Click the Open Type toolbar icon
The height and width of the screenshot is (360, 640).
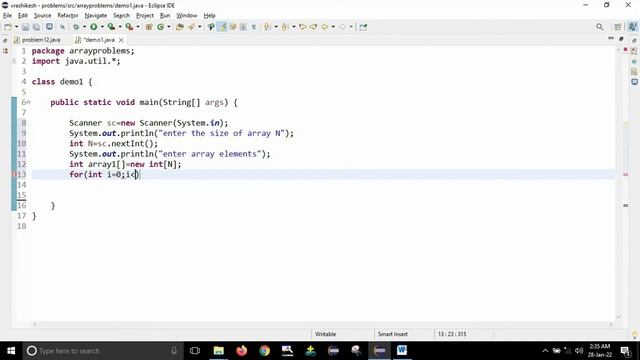[x=180, y=27]
